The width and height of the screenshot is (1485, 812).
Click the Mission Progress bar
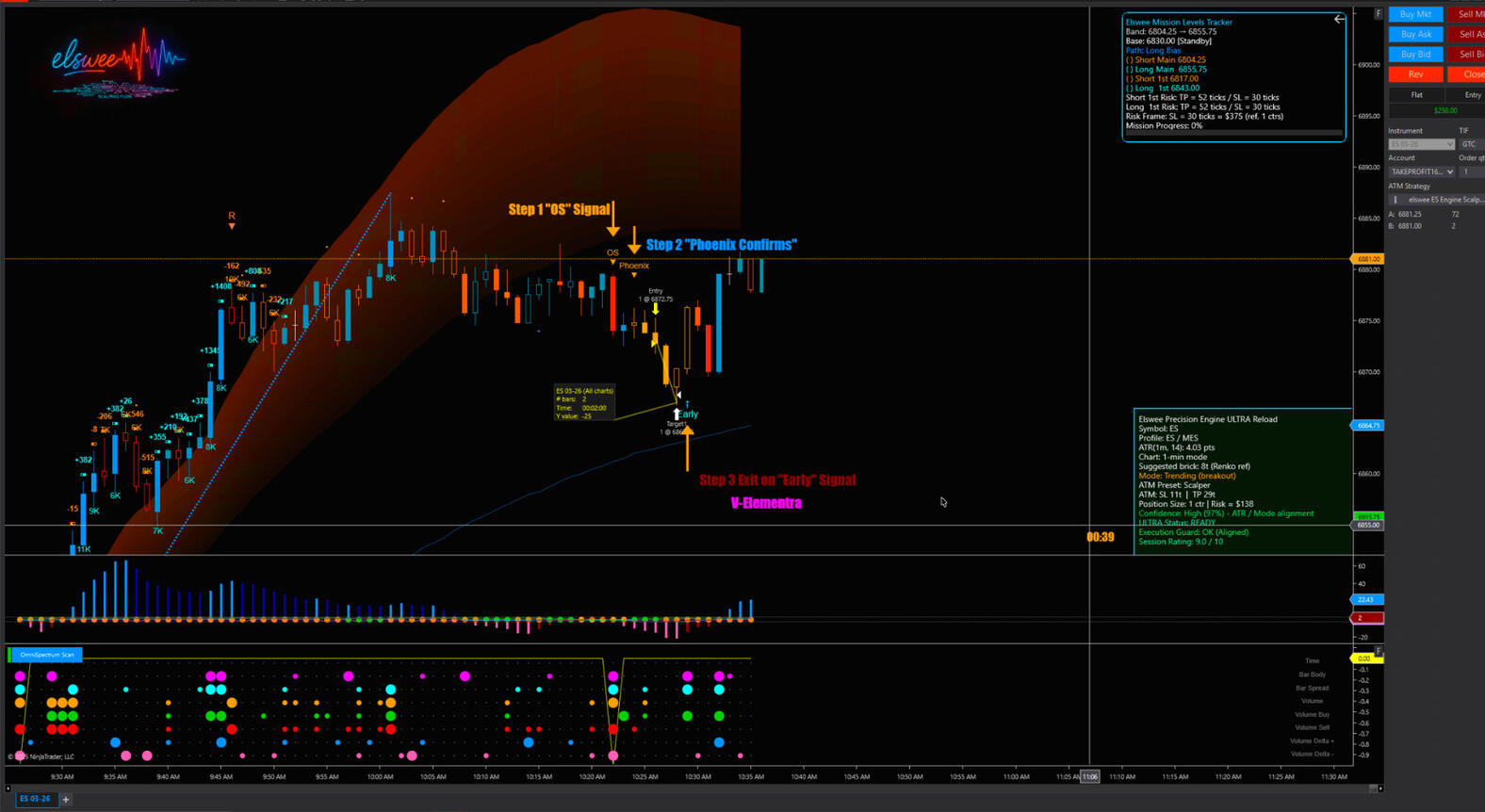(1233, 134)
